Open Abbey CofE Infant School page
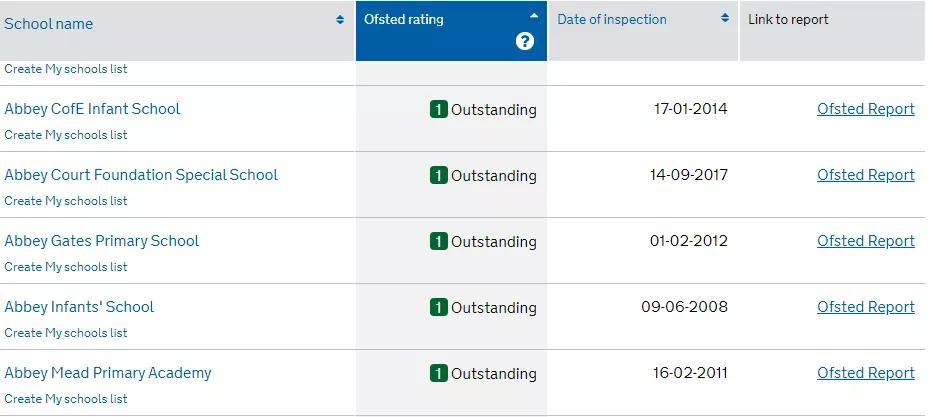The width and height of the screenshot is (933, 417). (x=92, y=109)
